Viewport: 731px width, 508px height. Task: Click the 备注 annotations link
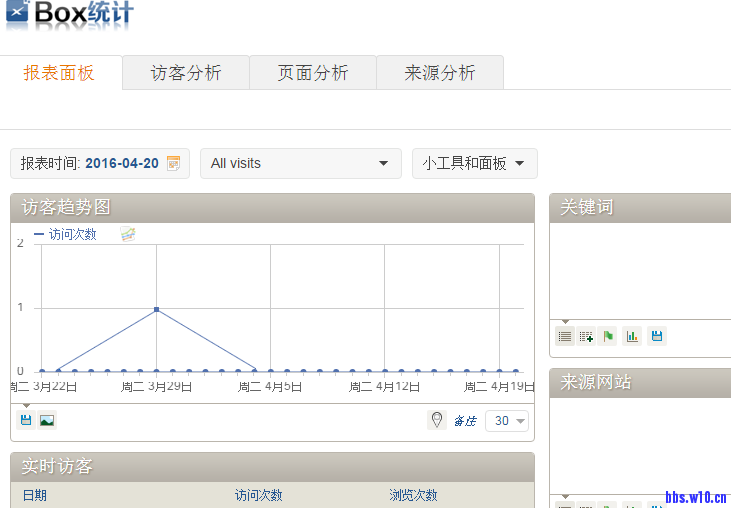click(464, 421)
